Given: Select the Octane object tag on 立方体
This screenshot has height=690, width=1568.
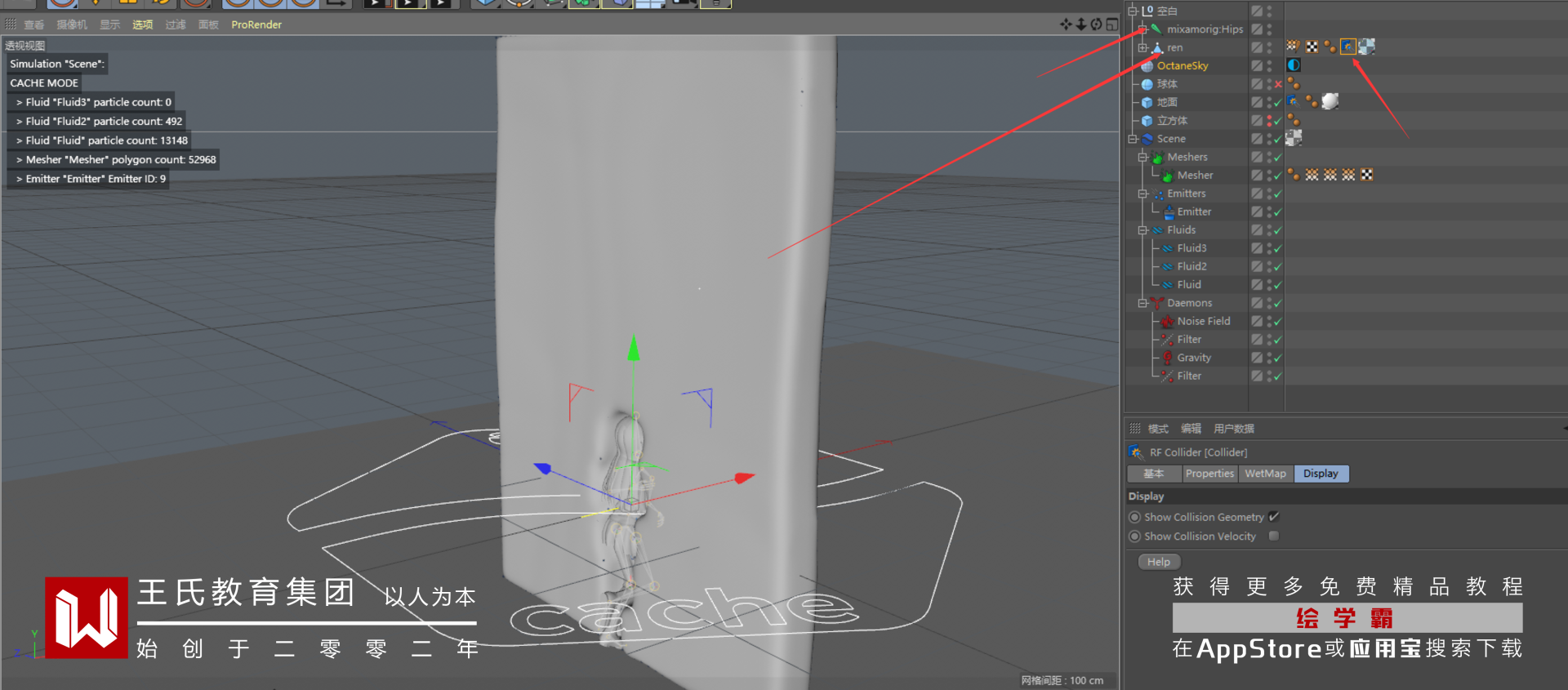Looking at the screenshot, I should tap(1294, 120).
